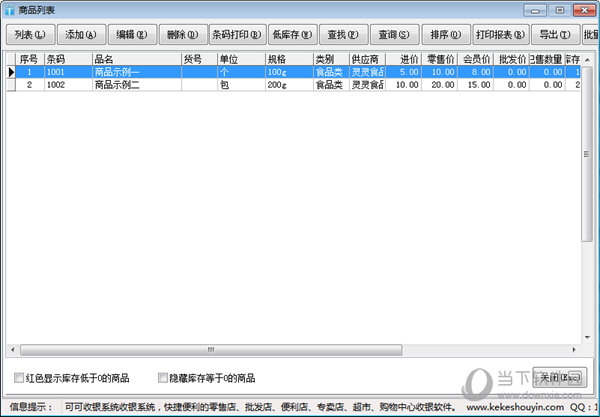Show 低库存 low stock items
Viewport: 600px width, 417px height.
tap(293, 35)
